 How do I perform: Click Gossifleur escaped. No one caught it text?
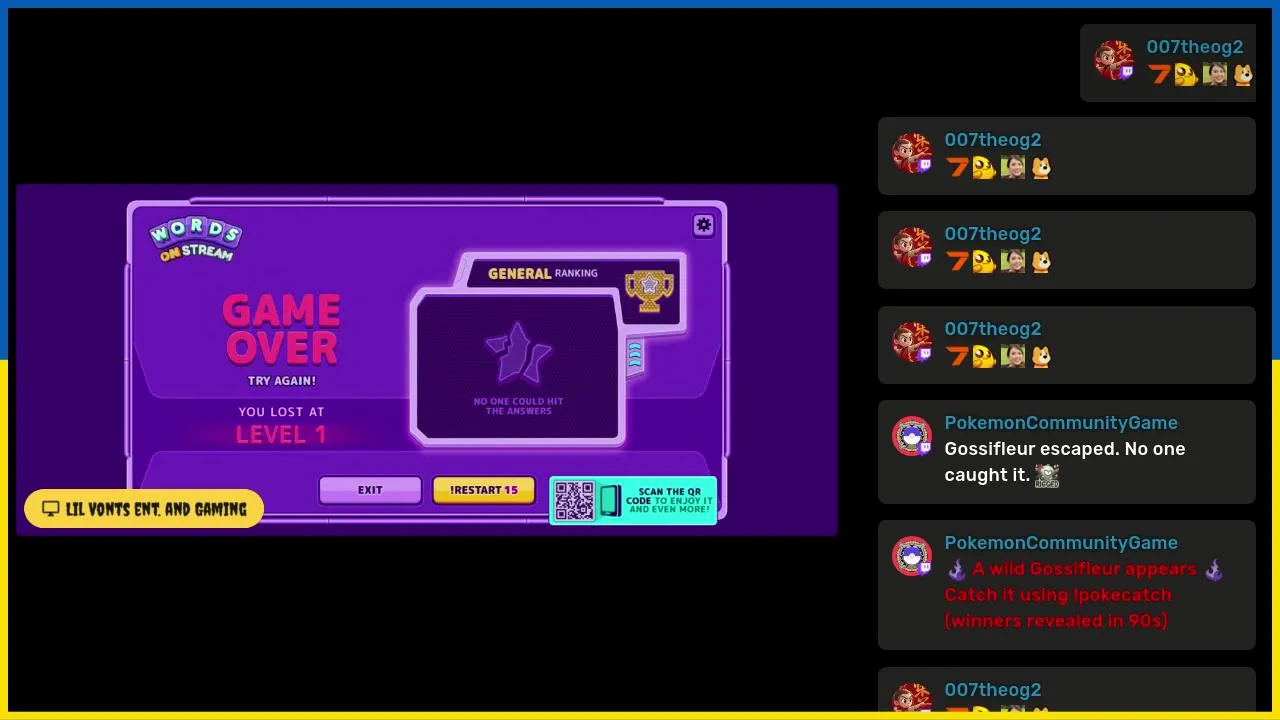coord(1064,462)
